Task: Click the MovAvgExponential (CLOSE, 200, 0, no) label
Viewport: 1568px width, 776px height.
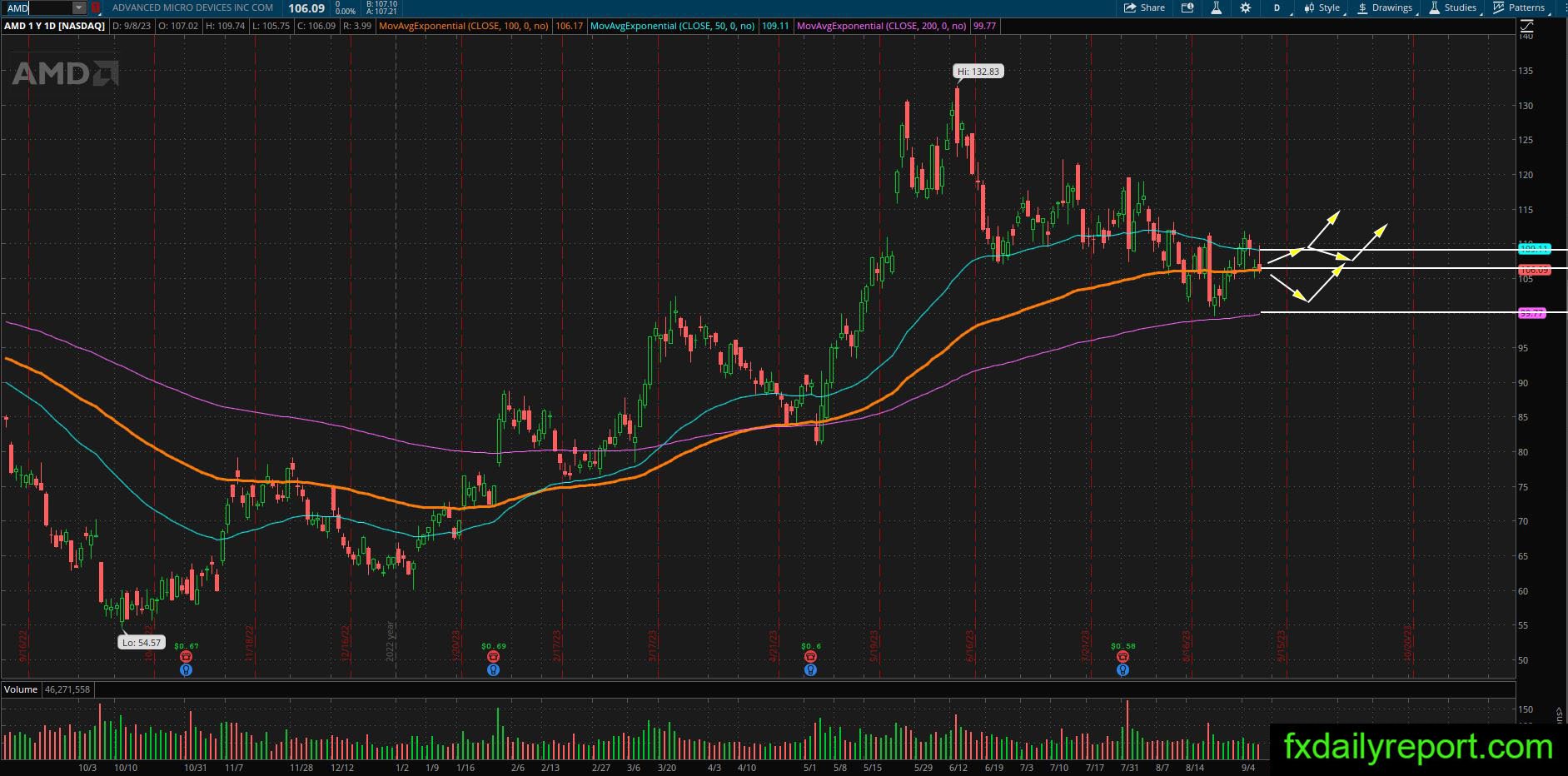Action: [x=882, y=27]
